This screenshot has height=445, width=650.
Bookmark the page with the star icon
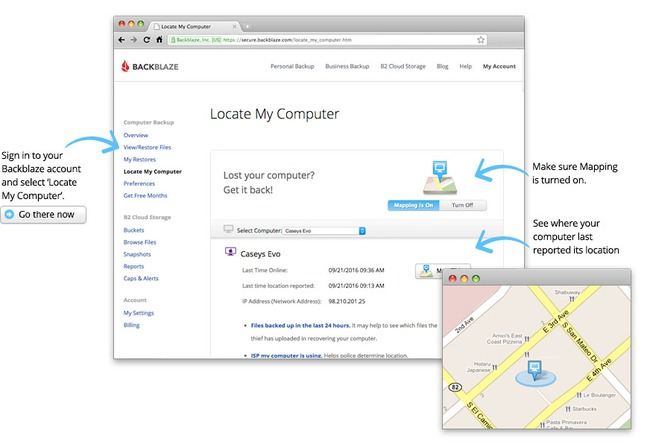click(480, 40)
